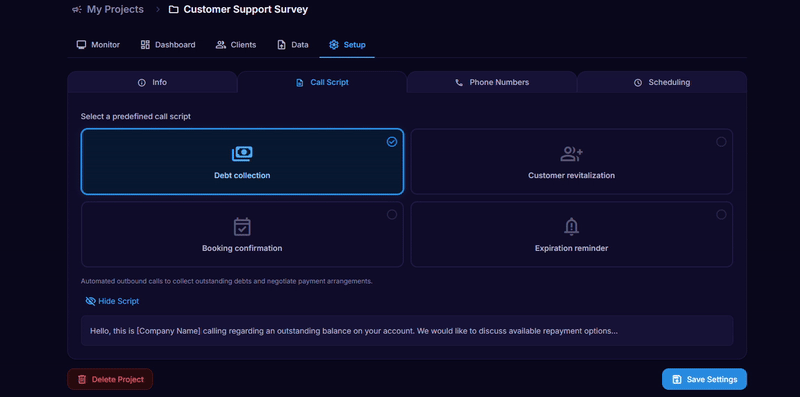Click the crossed-out eye icon by Hide Script

91,301
